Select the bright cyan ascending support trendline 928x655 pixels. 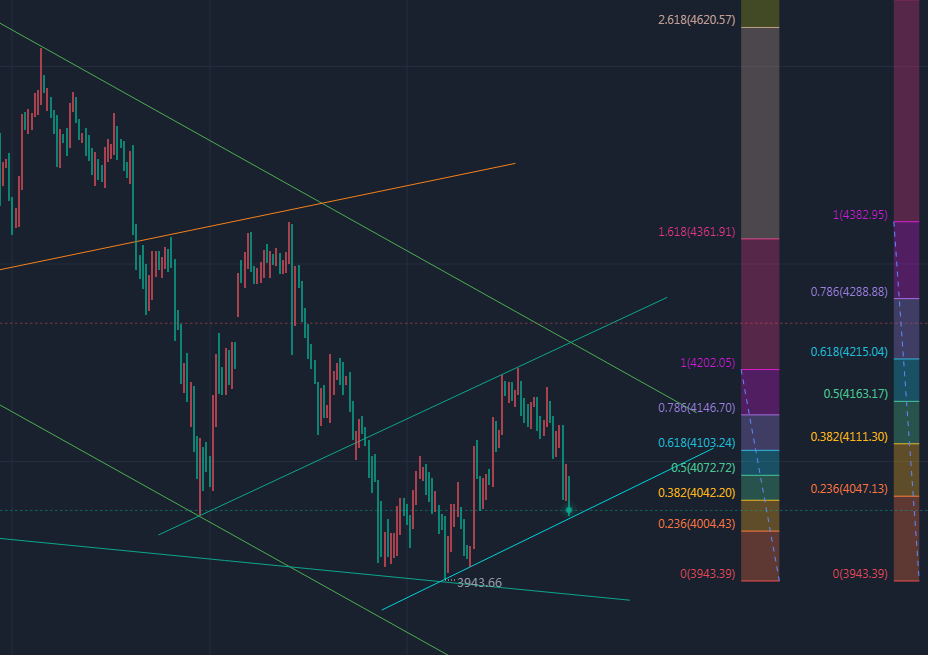547,529
